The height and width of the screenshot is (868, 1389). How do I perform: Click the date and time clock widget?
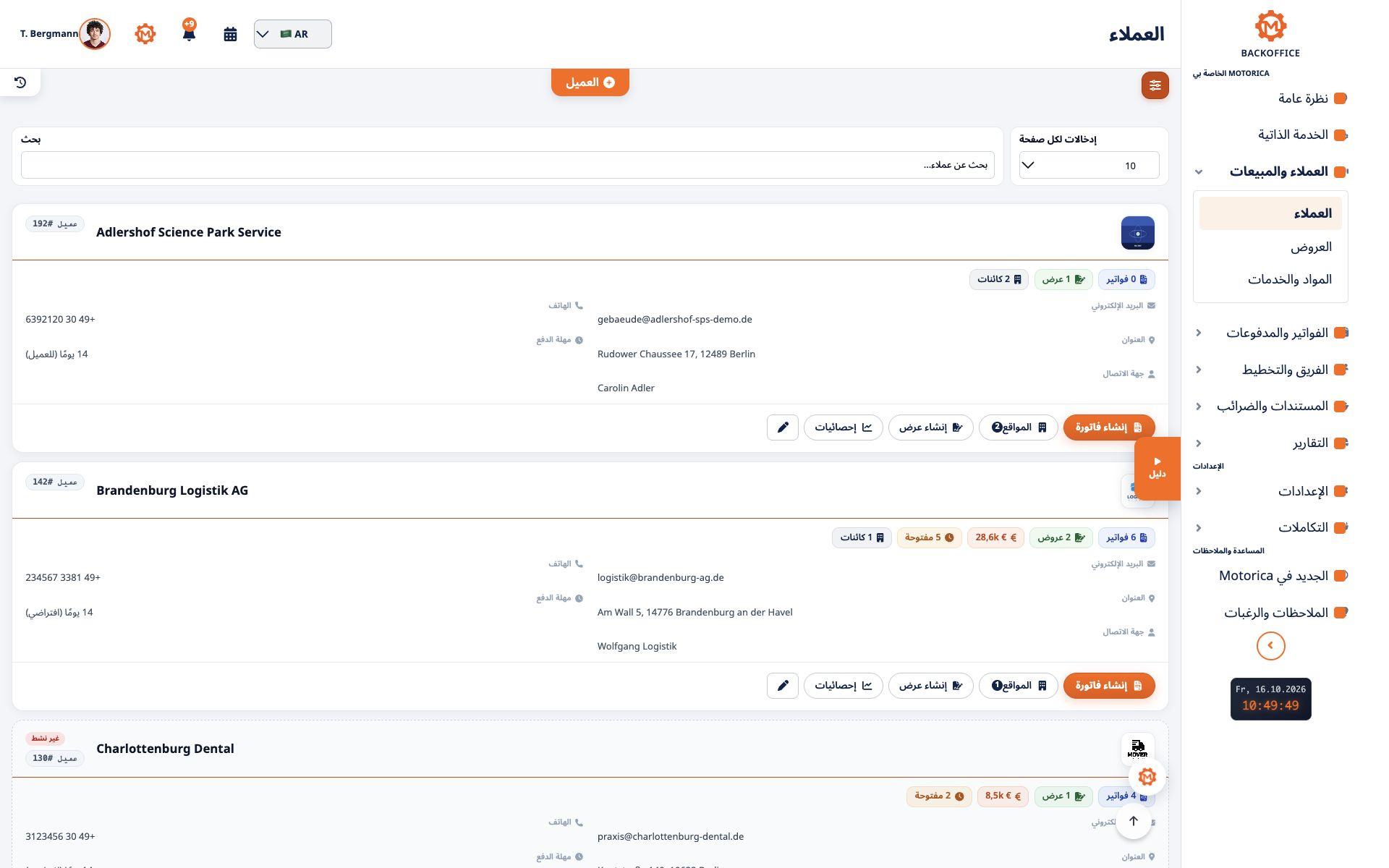pyautogui.click(x=1270, y=699)
